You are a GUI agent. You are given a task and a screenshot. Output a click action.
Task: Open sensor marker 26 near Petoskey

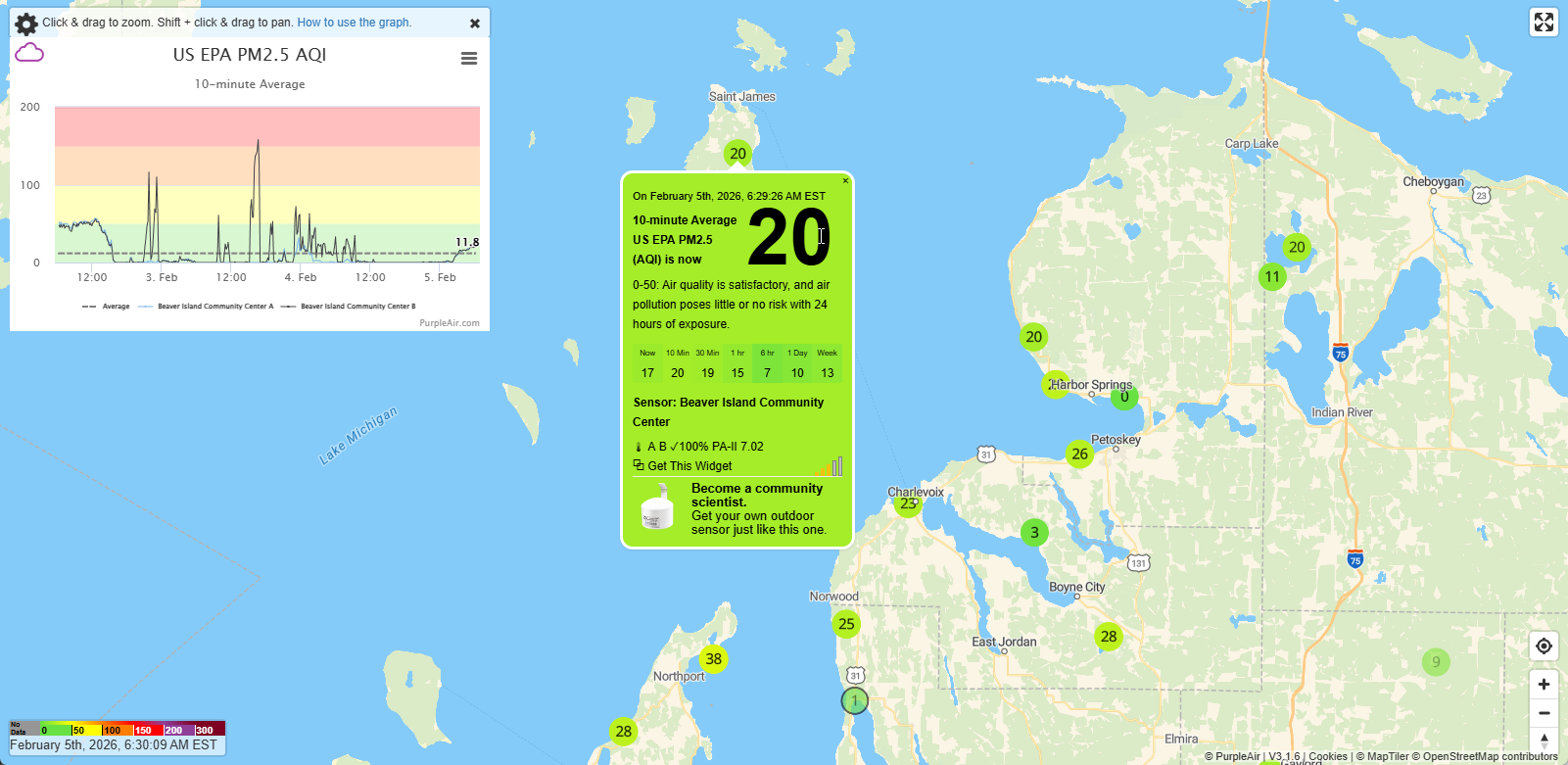[1079, 454]
